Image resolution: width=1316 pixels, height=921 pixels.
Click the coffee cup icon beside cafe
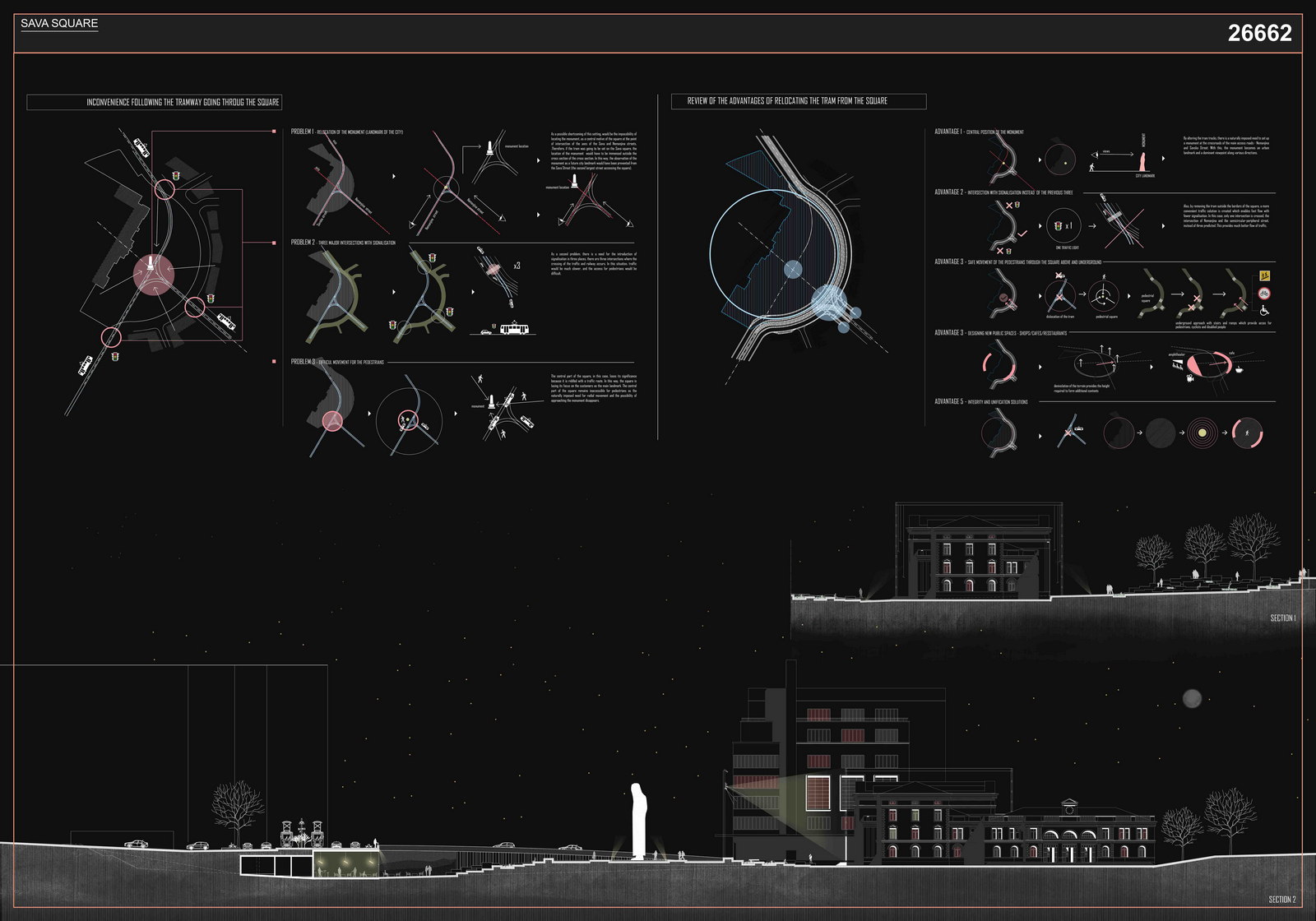[1240, 370]
